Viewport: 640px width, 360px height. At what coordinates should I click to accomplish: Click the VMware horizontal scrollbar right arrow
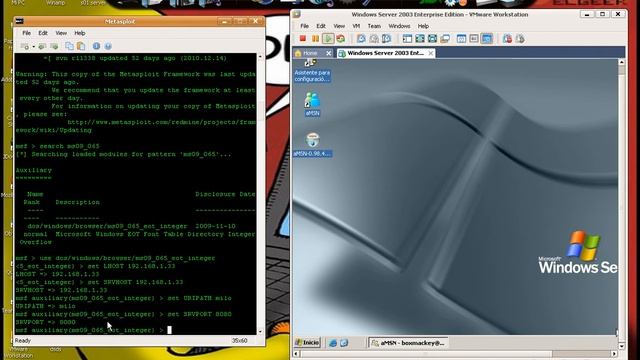pos(614,353)
